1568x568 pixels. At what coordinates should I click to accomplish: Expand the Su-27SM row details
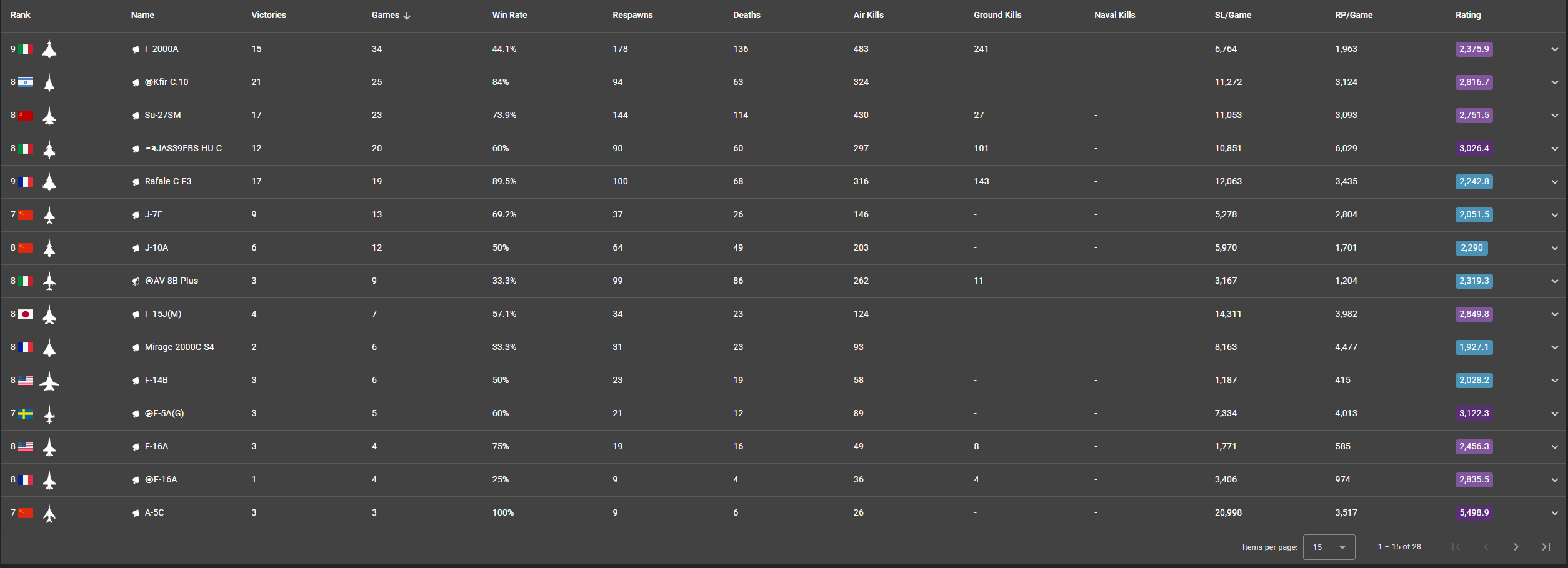tap(1554, 116)
